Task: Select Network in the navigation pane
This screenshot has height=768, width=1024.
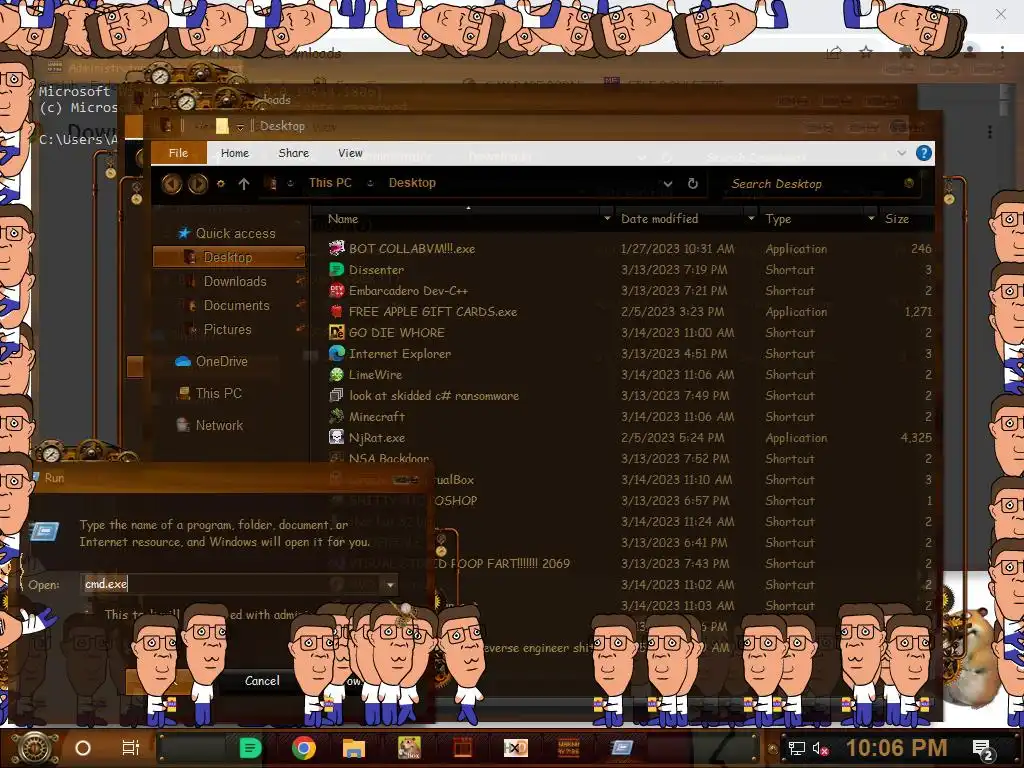Action: [219, 425]
